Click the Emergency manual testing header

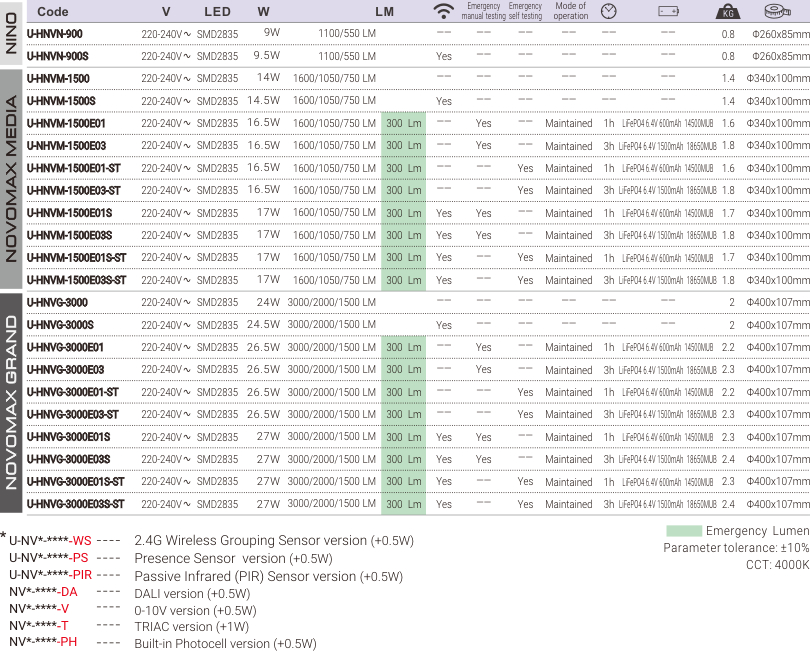point(484,11)
